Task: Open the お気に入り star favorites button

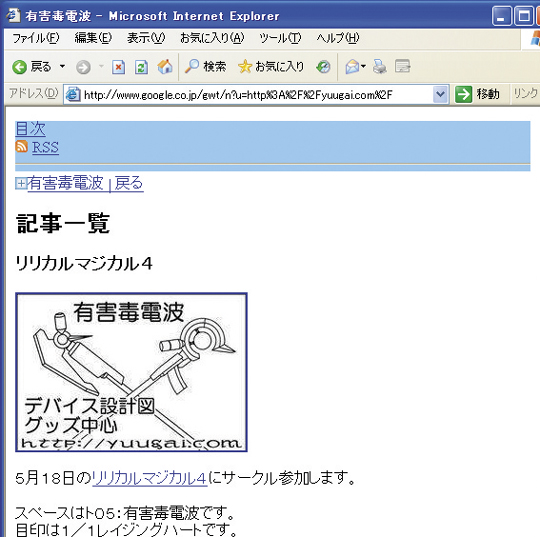Action: click(x=271, y=66)
